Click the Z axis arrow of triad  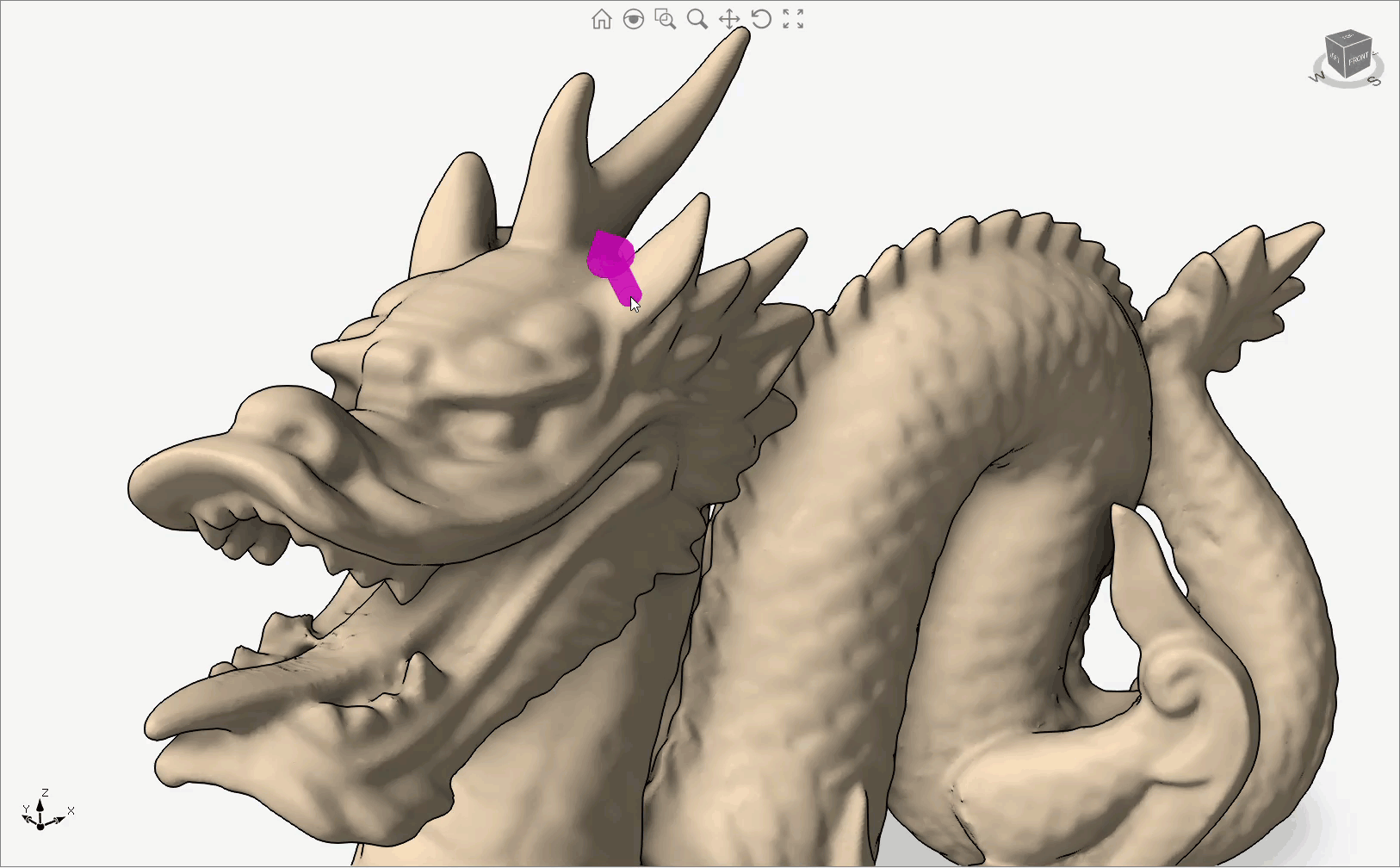(40, 803)
